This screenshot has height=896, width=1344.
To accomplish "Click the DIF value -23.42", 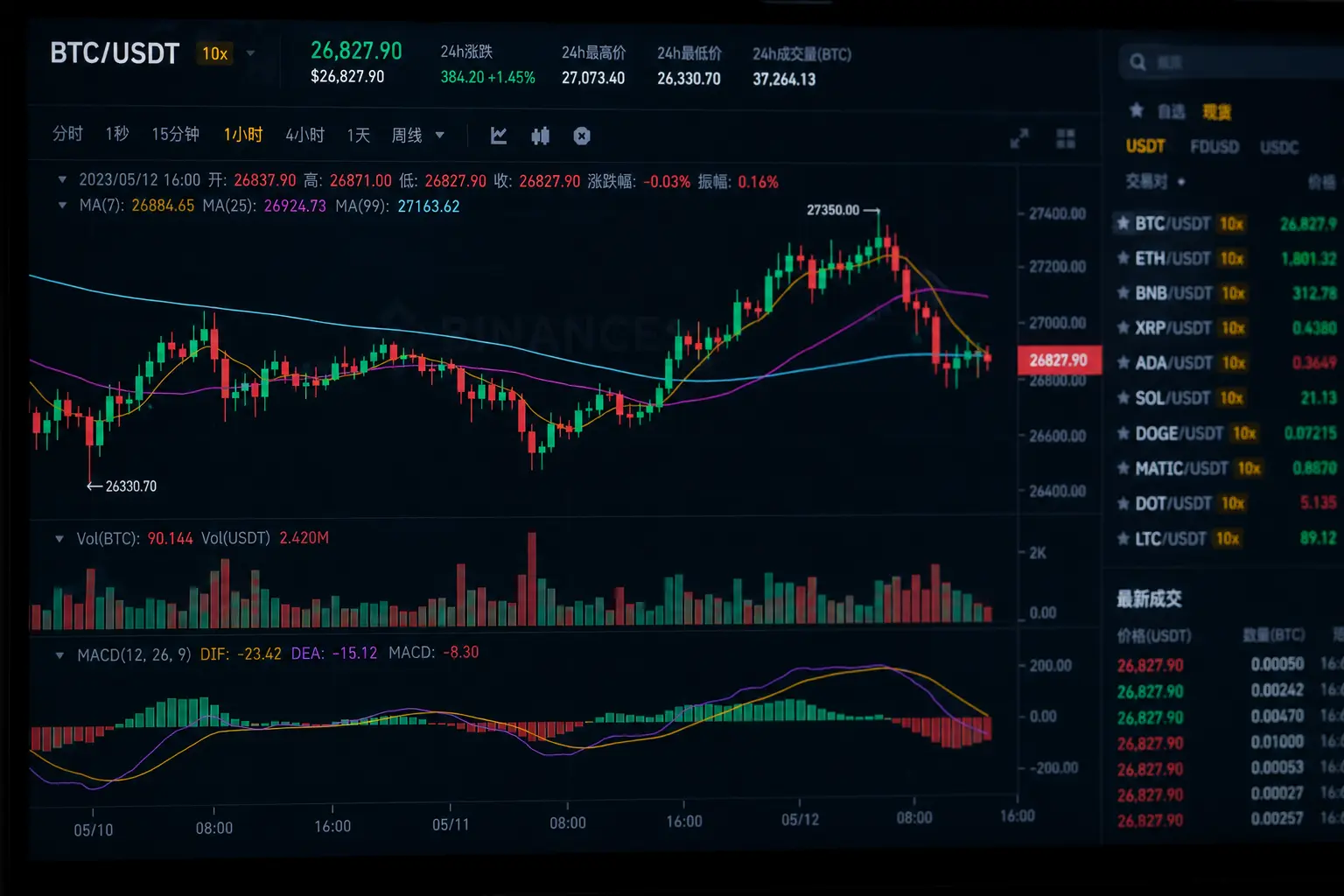I will click(x=258, y=654).
